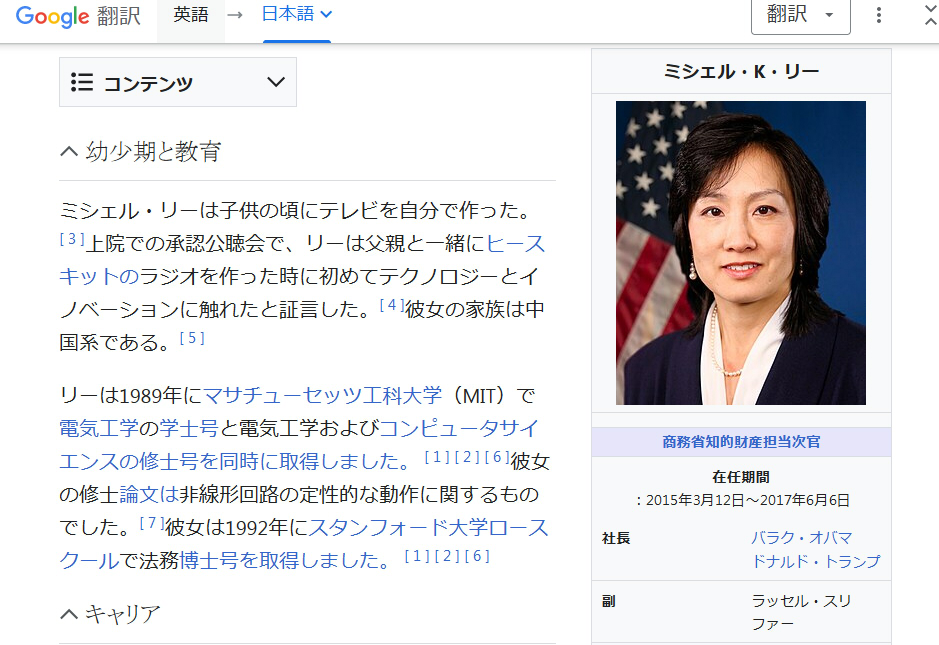Open the マサチューセッツ工科大学 link

[323, 395]
